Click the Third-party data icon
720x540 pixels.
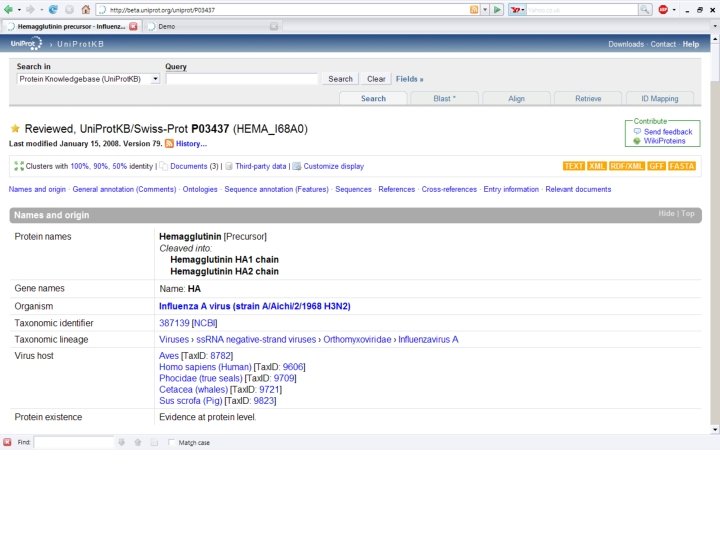click(x=229, y=166)
